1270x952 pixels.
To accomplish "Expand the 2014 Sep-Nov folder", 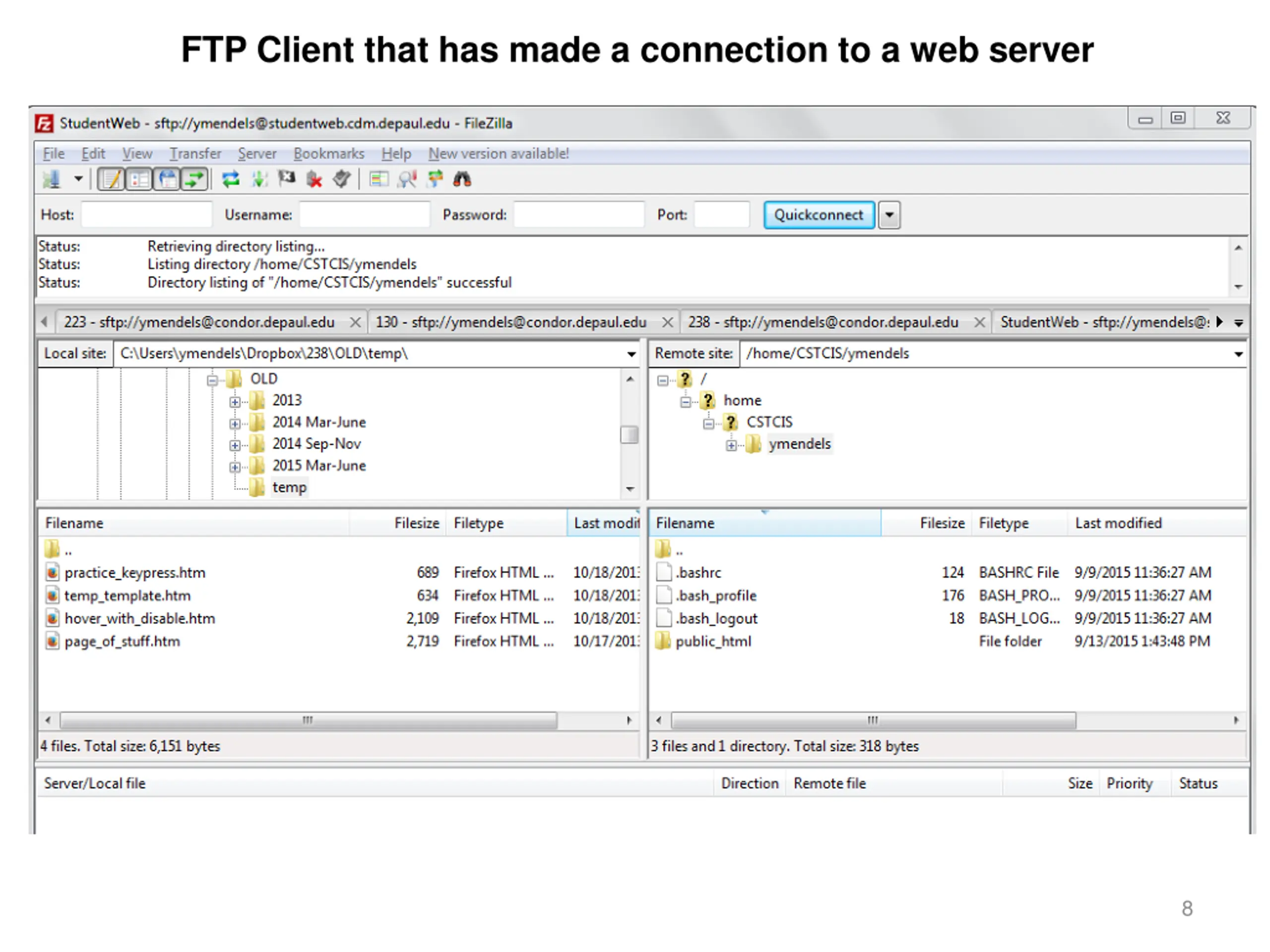I will tap(235, 445).
